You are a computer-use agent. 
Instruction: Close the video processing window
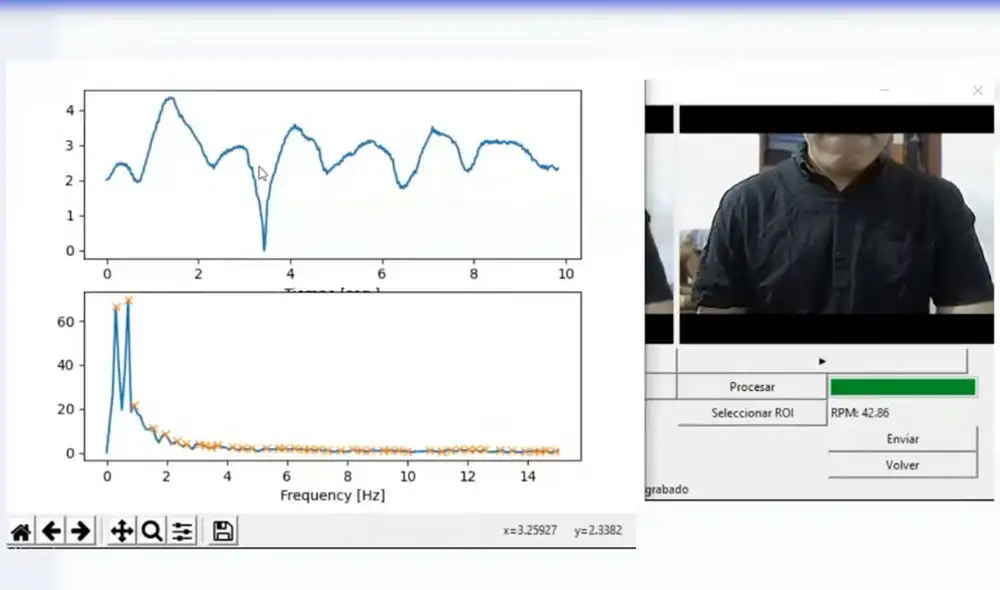click(x=977, y=91)
